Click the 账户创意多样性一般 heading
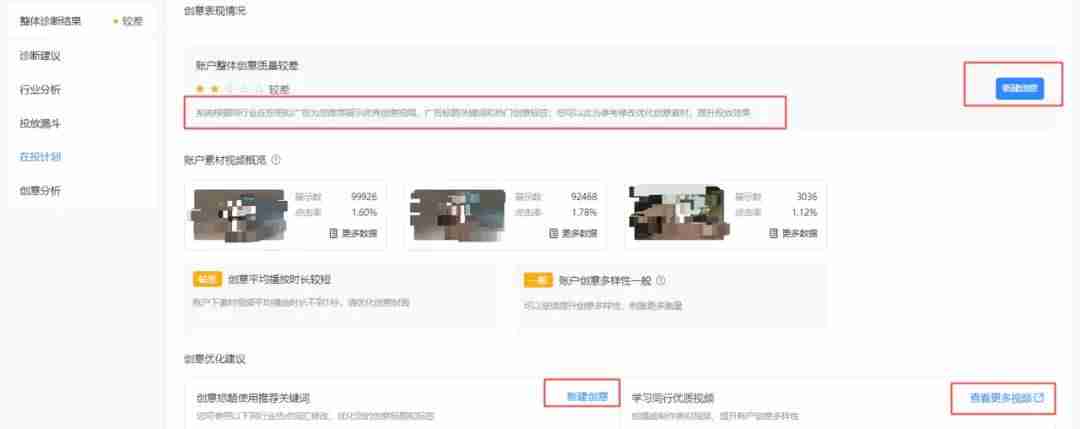Viewport: 1080px width, 429px height. 605,280
